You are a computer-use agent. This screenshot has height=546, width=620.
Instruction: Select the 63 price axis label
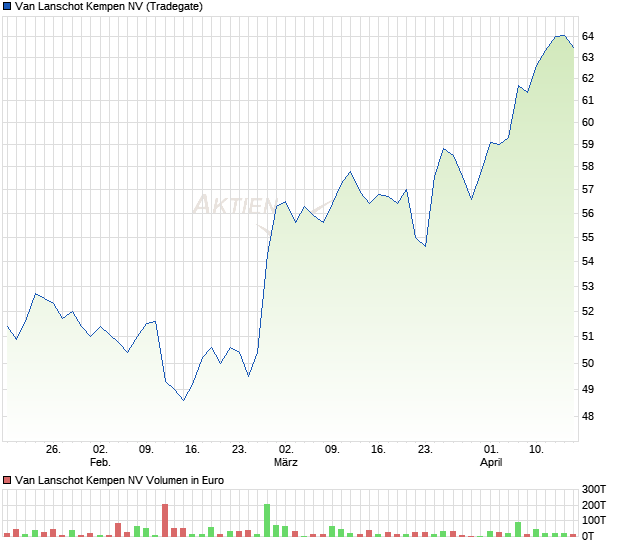click(588, 58)
